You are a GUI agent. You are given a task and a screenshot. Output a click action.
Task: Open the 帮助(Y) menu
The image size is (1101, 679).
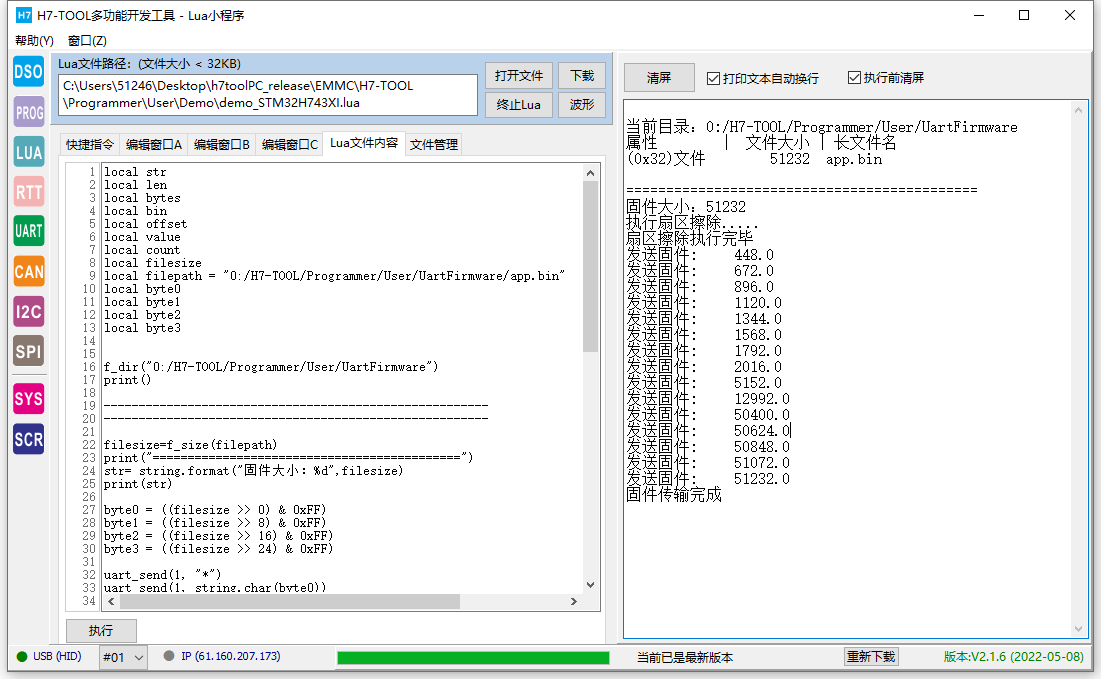pyautogui.click(x=34, y=41)
